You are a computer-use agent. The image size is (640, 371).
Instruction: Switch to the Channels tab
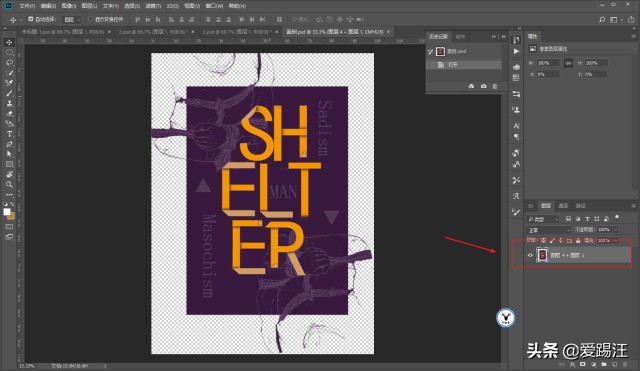coord(563,206)
